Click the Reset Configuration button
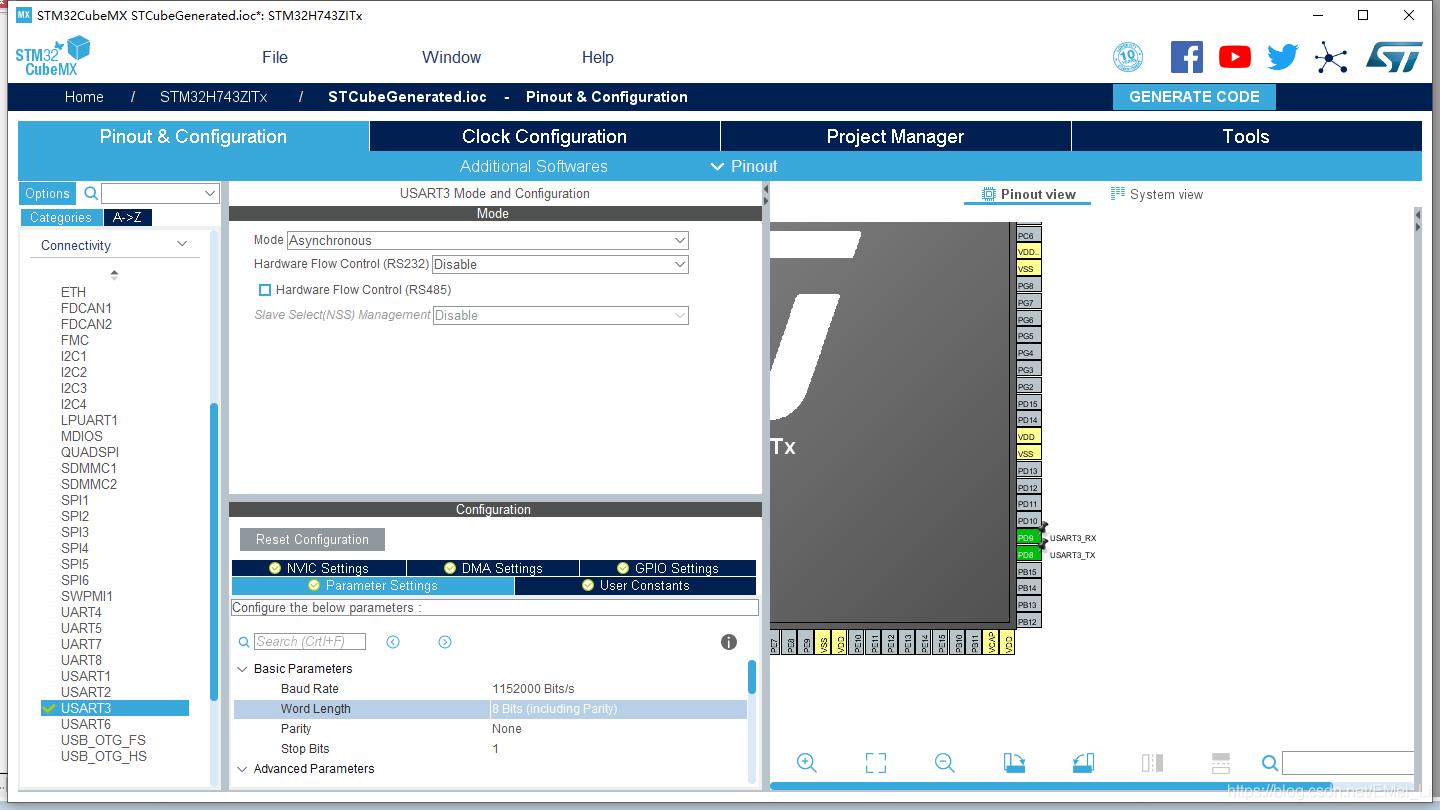 312,539
